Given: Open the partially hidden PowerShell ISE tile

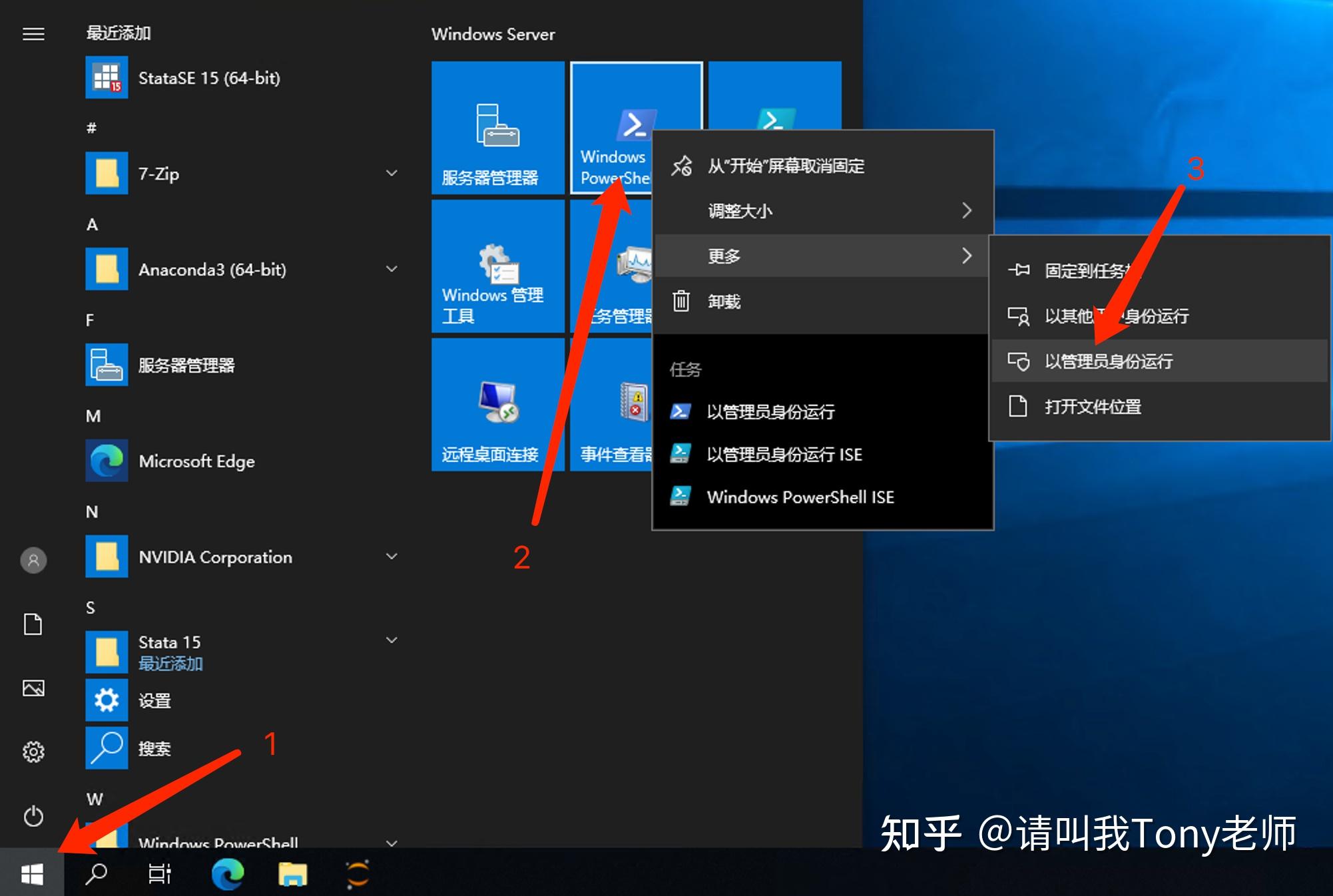Looking at the screenshot, I should [x=775, y=95].
